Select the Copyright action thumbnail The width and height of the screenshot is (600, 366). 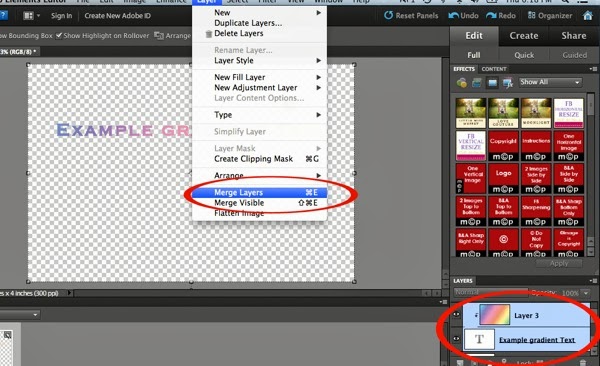pos(503,146)
